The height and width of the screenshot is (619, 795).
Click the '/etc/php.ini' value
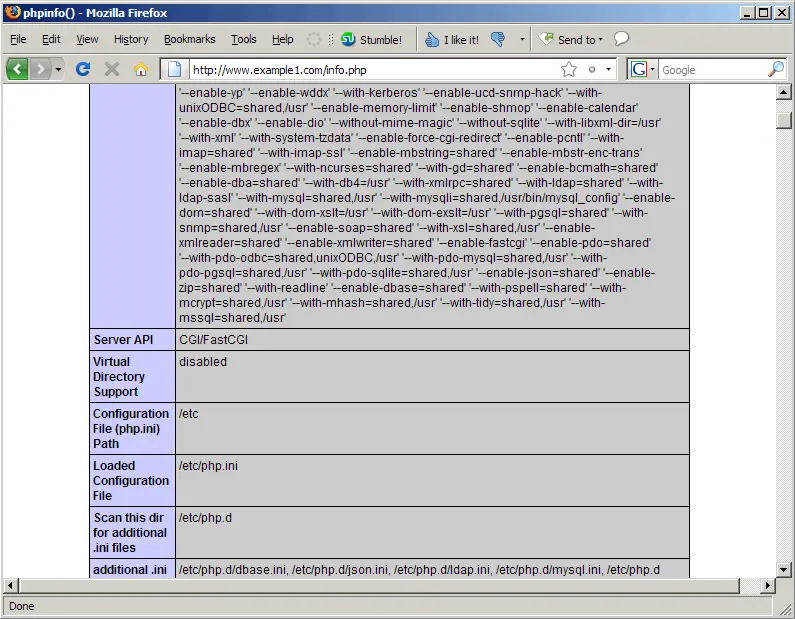[208, 466]
